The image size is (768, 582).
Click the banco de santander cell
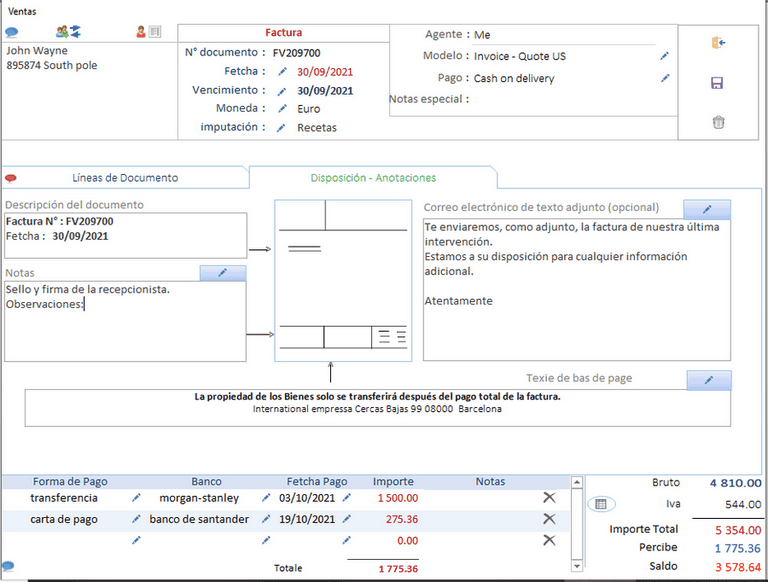coord(199,519)
